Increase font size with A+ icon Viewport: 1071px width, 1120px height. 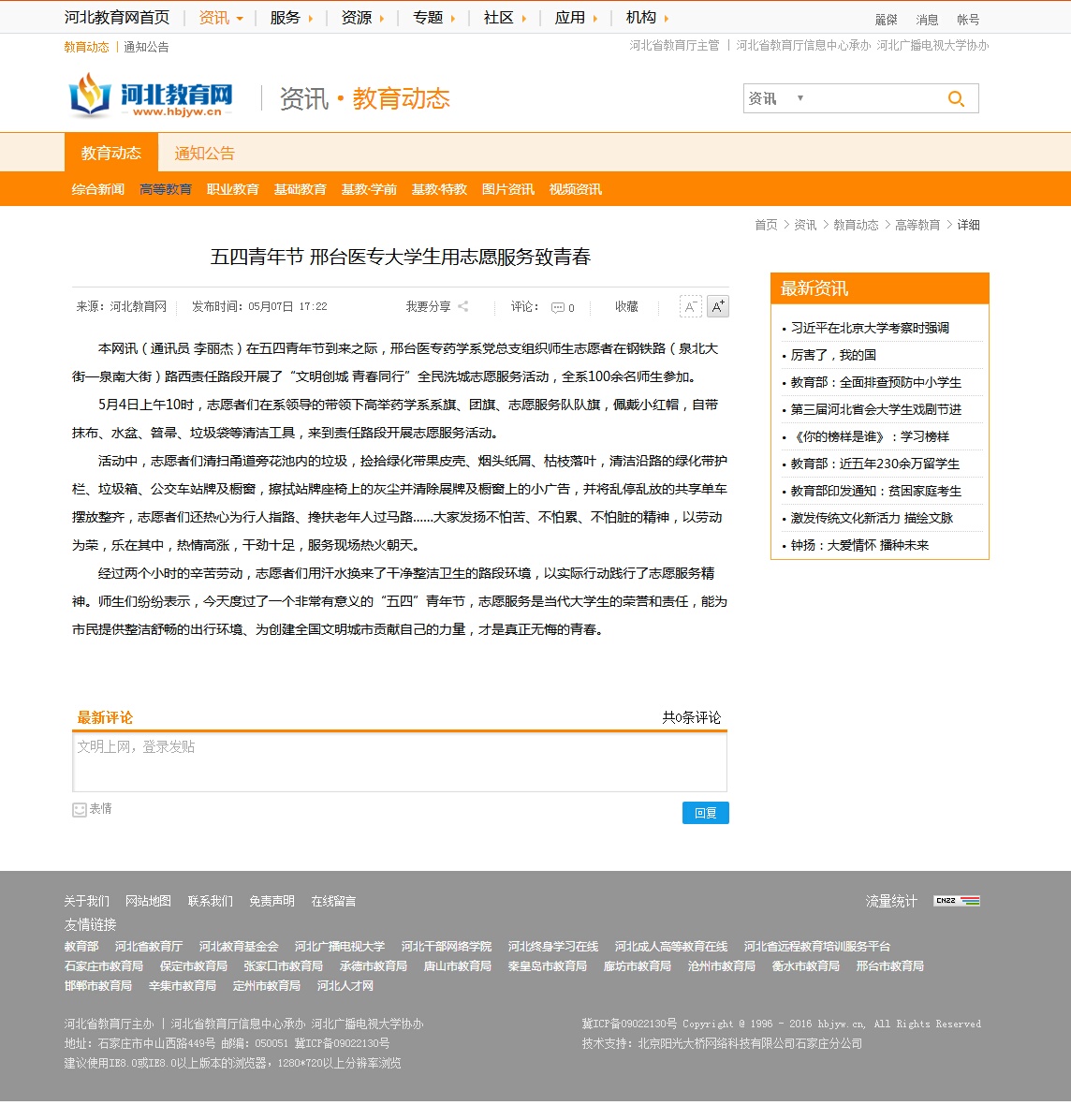(x=717, y=307)
